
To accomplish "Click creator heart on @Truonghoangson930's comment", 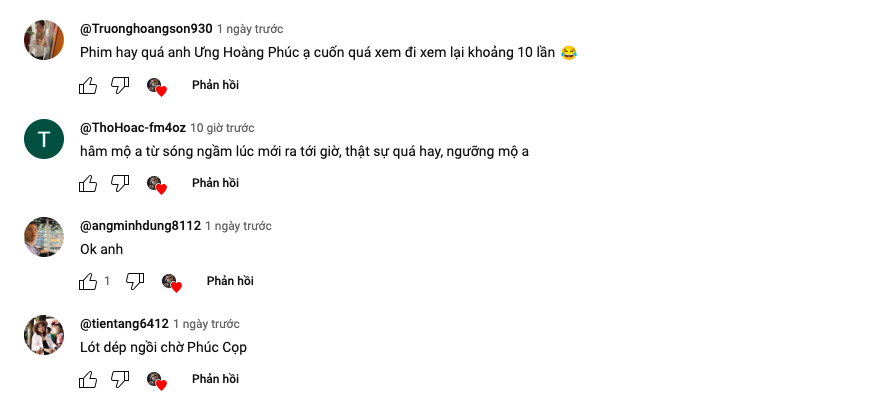I will point(156,86).
